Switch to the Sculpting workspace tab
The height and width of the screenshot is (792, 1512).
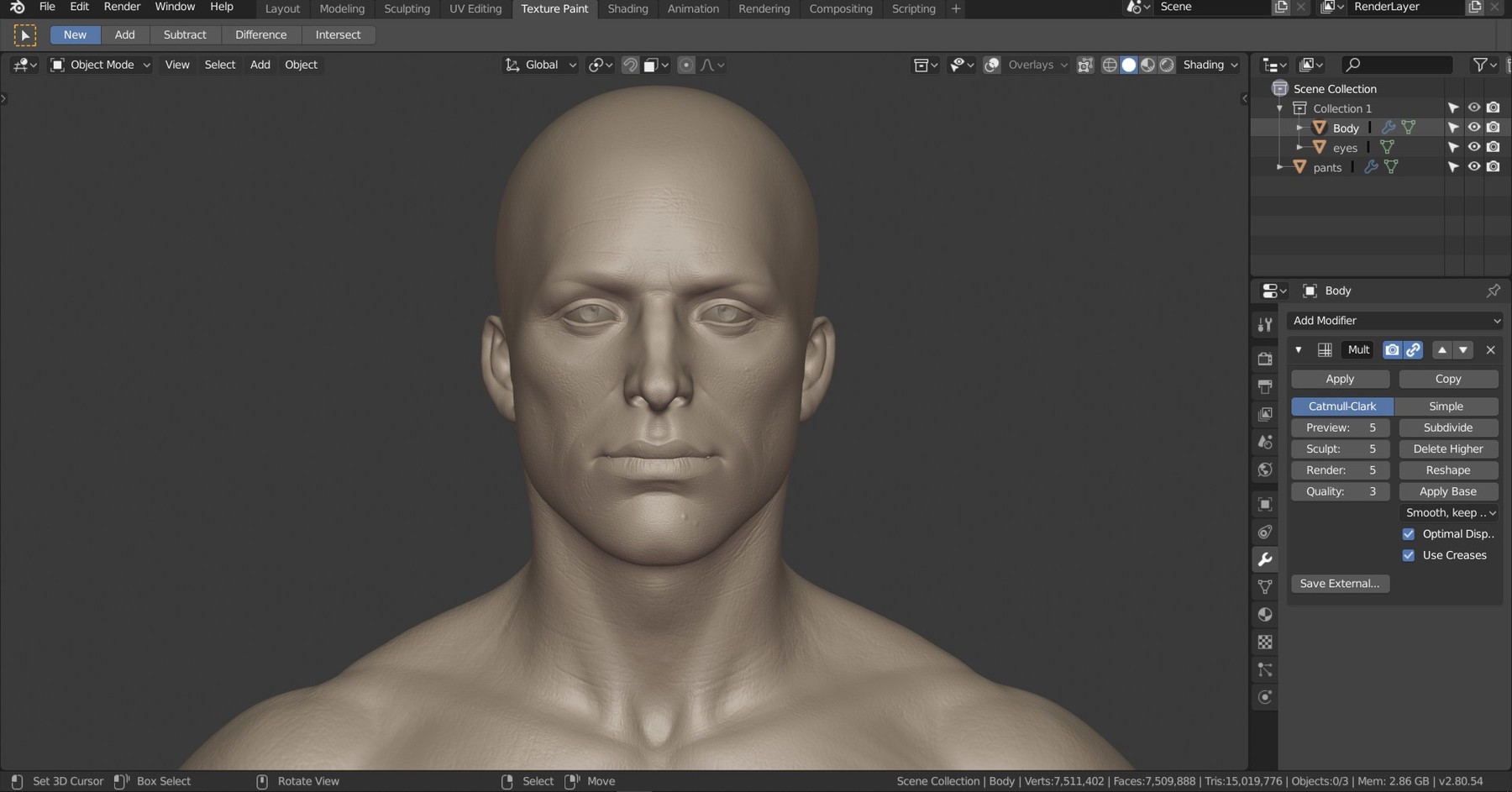407,8
